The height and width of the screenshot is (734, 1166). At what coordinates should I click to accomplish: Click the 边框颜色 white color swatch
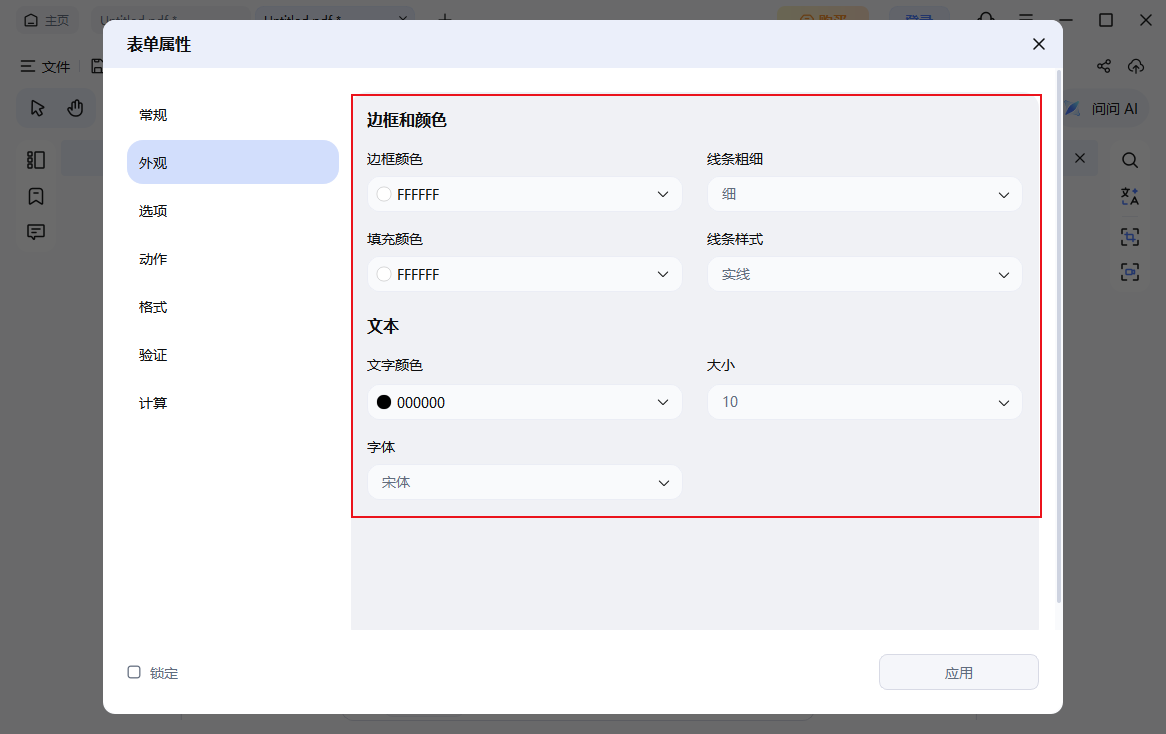384,194
